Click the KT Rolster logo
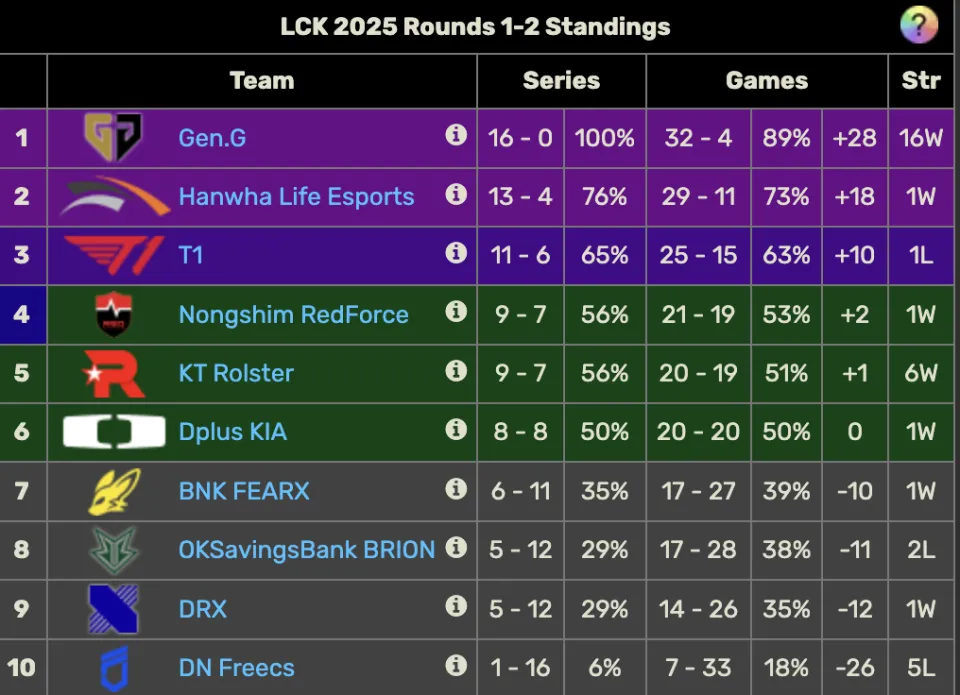 coord(113,374)
